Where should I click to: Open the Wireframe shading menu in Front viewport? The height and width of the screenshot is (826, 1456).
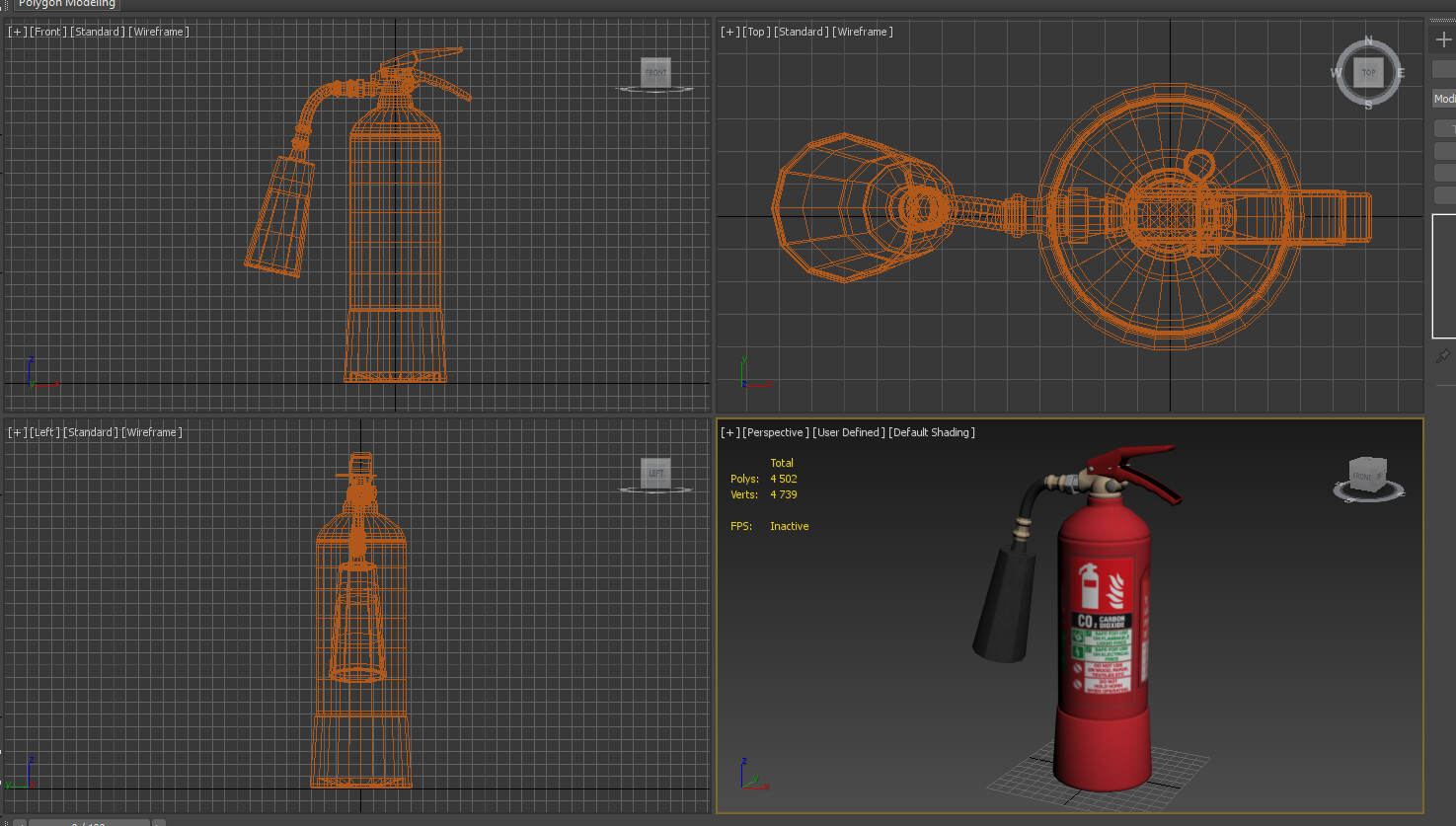158,31
